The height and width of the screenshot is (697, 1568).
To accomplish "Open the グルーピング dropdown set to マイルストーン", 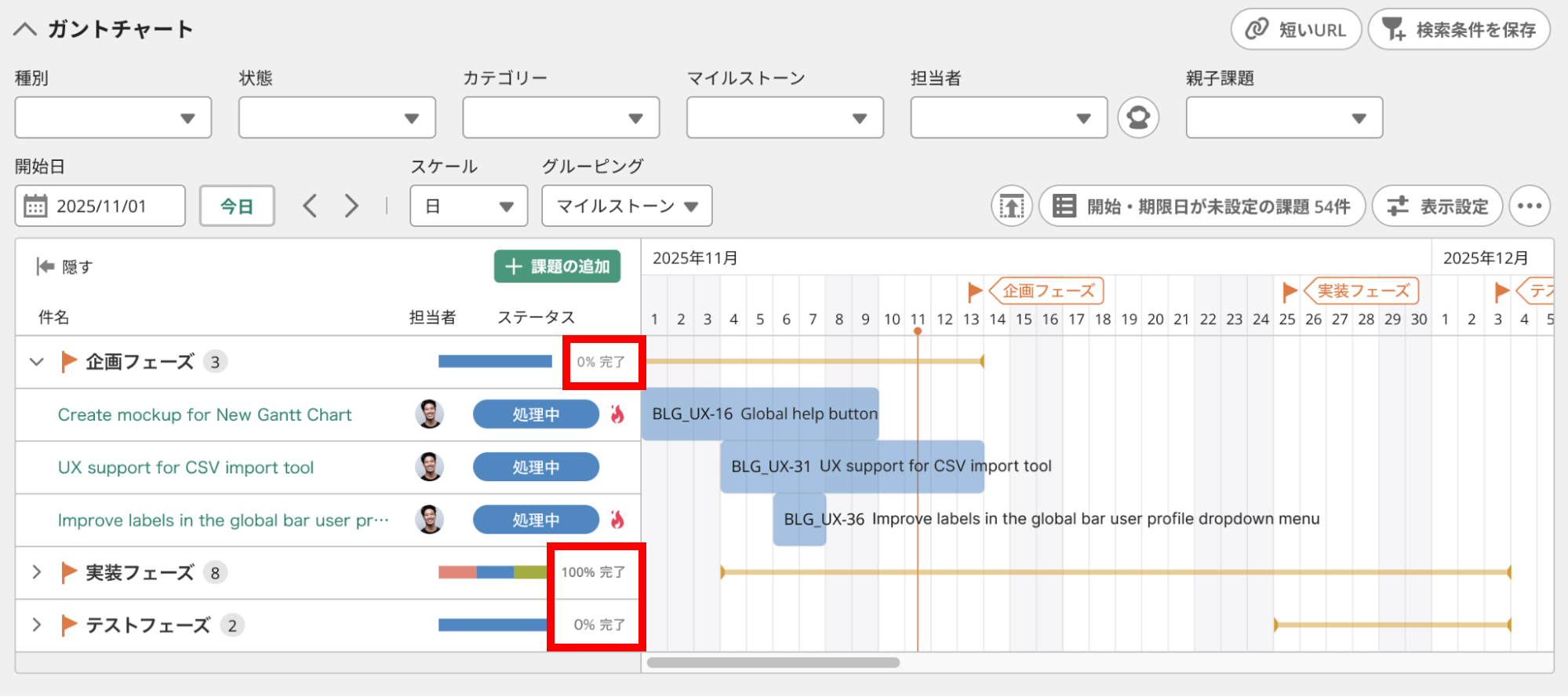I will [x=626, y=206].
